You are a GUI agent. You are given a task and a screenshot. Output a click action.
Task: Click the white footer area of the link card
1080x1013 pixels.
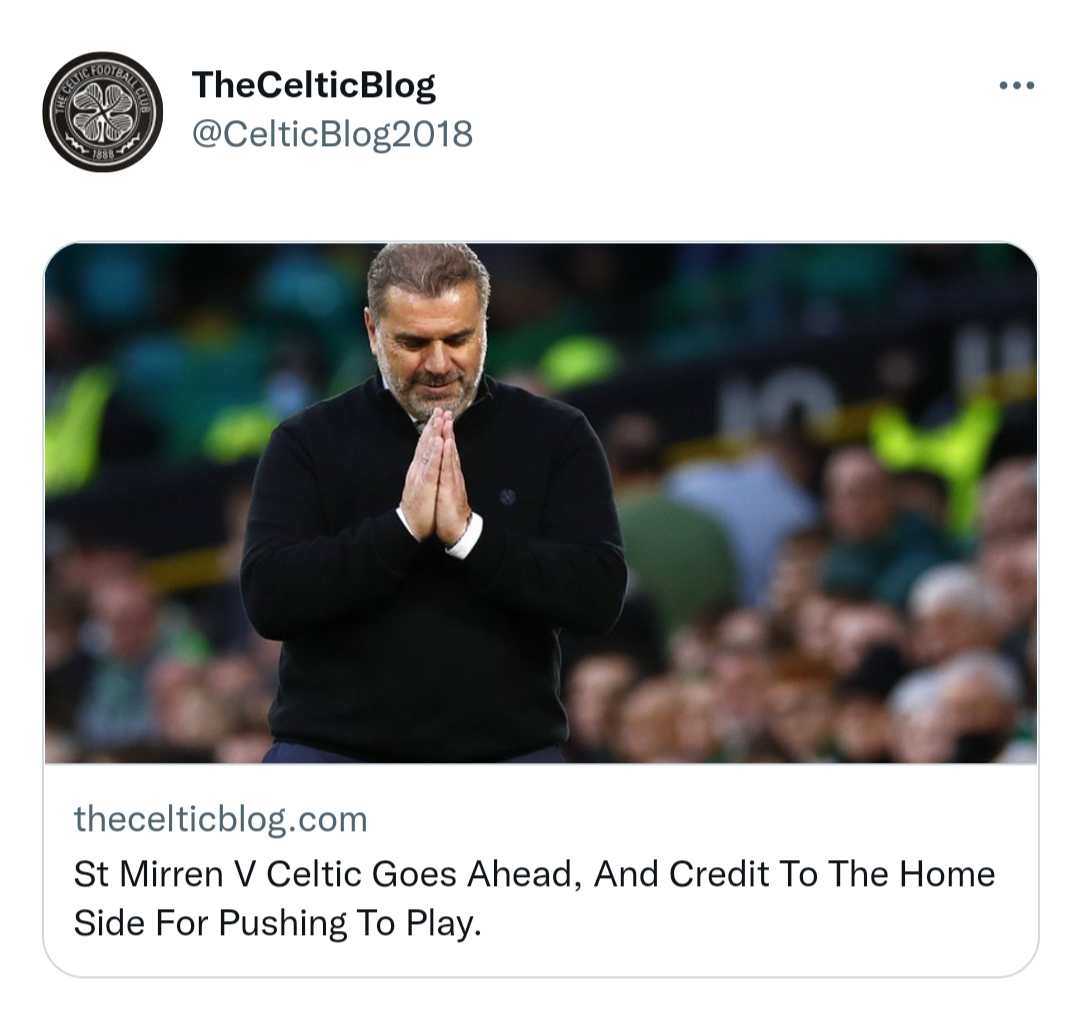point(541,870)
